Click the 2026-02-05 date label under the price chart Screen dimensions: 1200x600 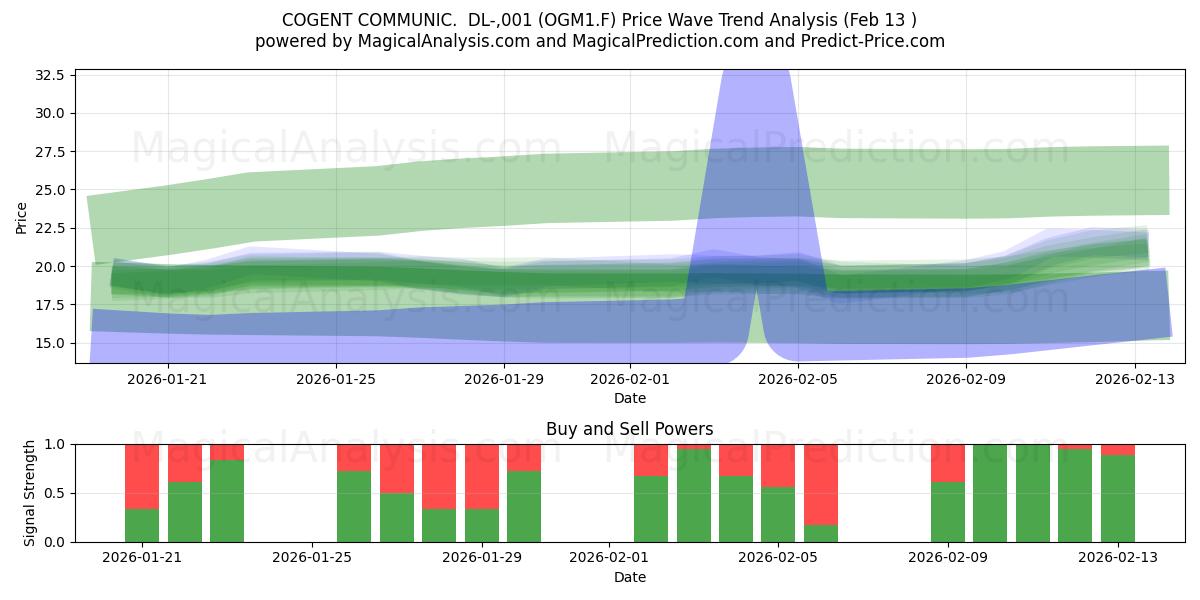tap(798, 379)
